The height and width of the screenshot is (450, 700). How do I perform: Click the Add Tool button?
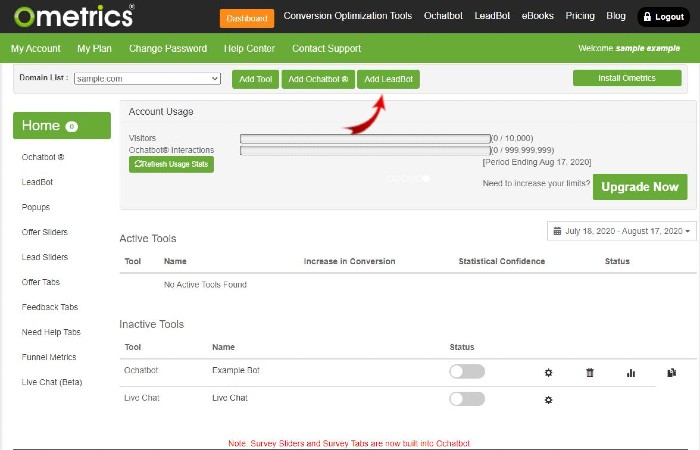tap(255, 79)
